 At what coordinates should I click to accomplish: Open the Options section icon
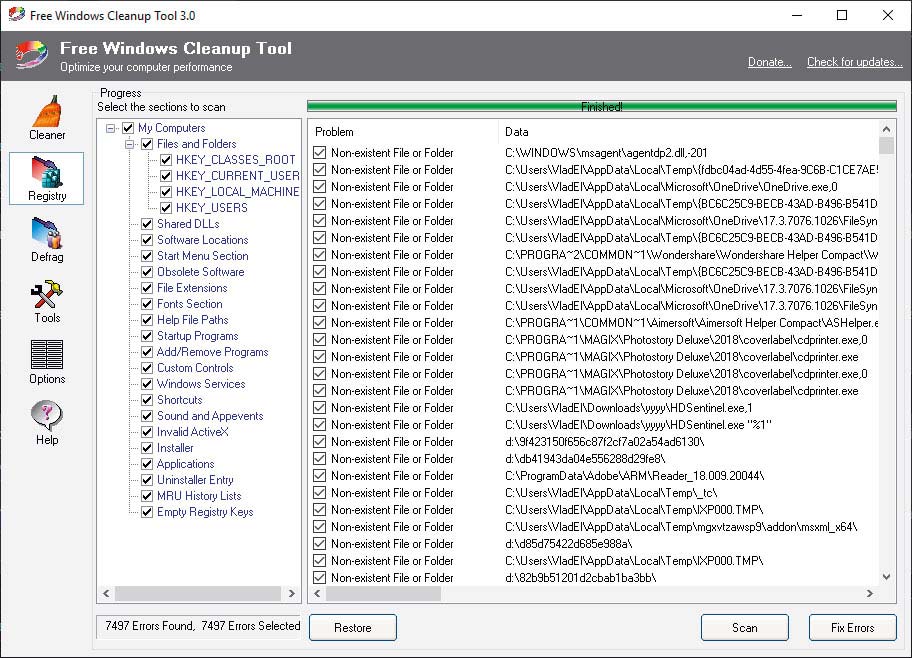coord(47,362)
